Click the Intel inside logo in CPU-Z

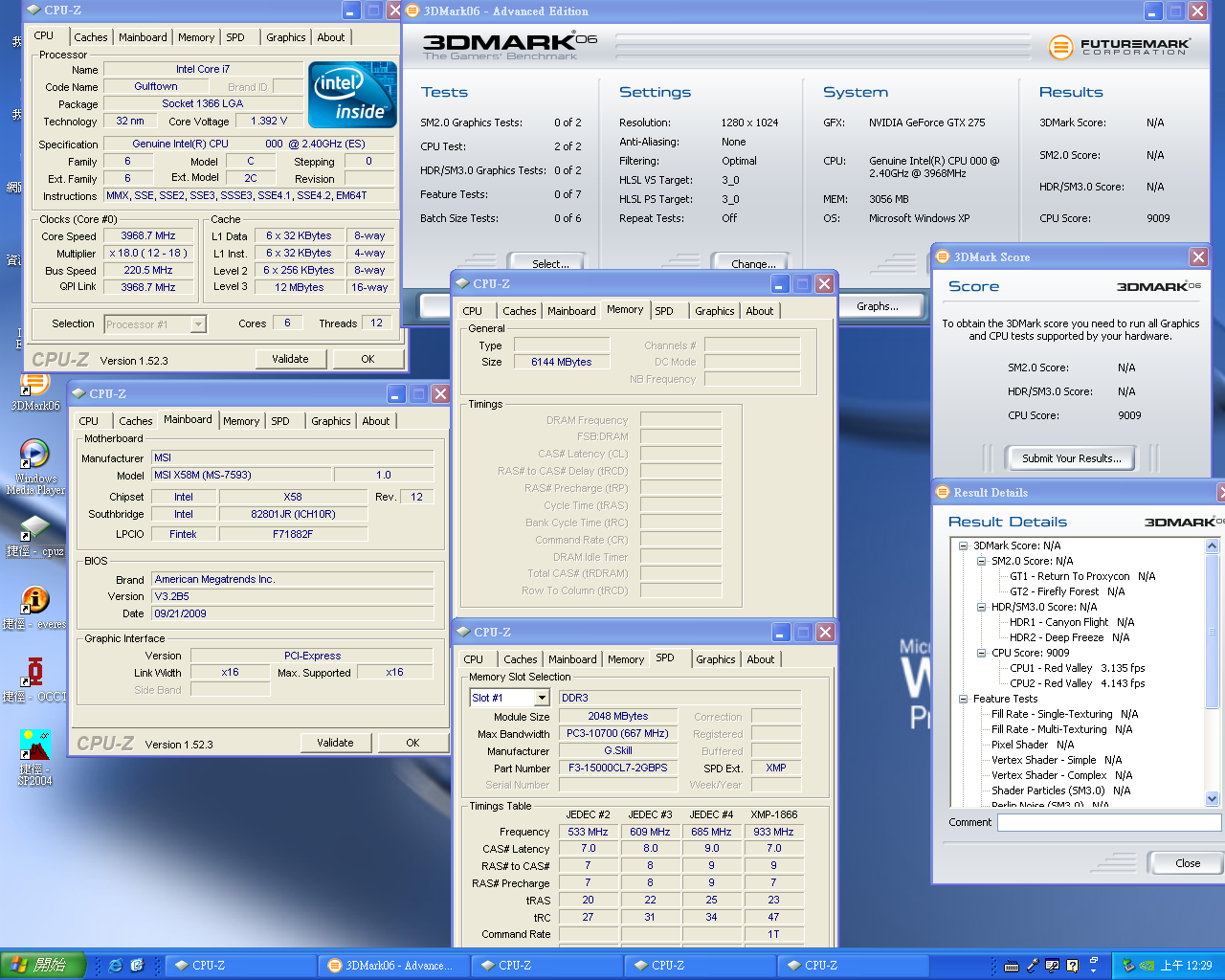(x=352, y=97)
